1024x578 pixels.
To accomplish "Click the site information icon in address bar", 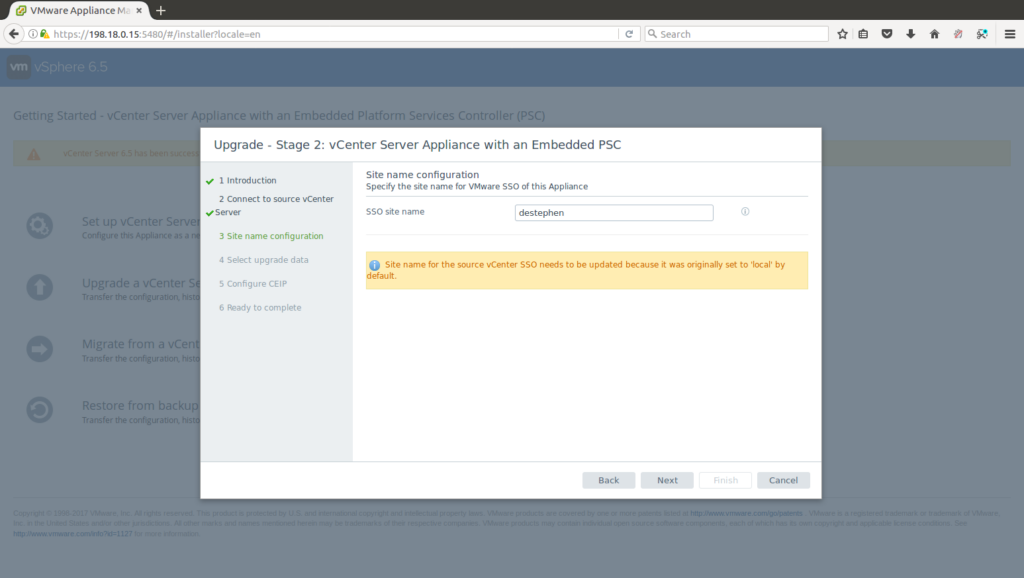I will [33, 34].
